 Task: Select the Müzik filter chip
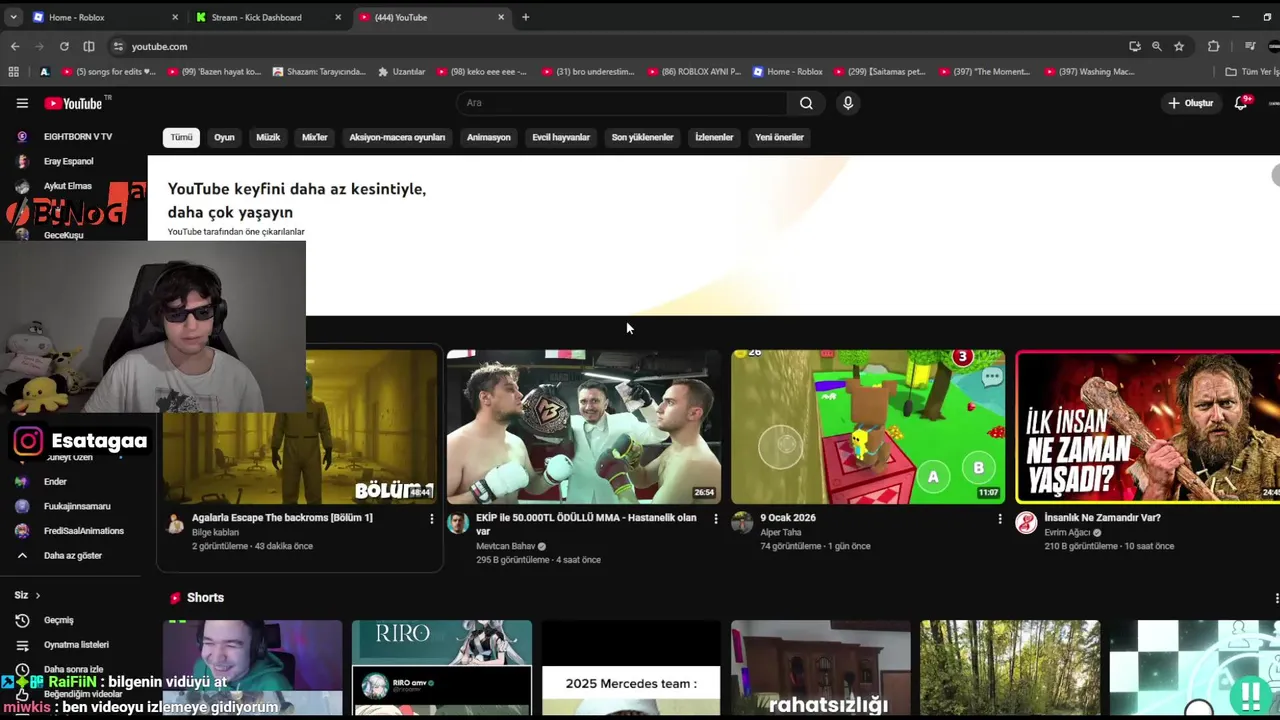[268, 137]
